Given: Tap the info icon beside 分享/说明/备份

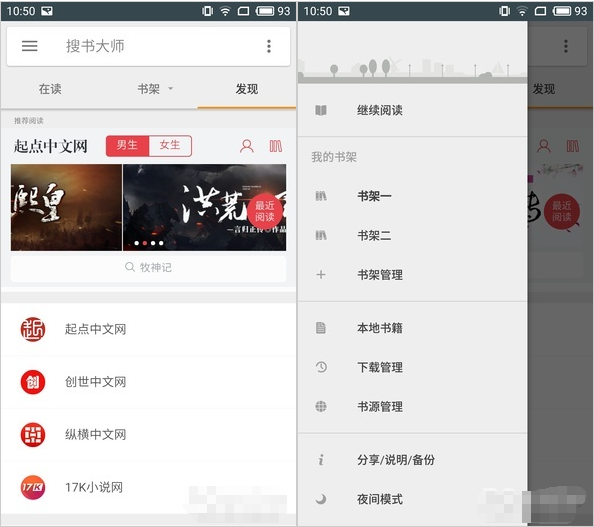Looking at the screenshot, I should (321, 460).
